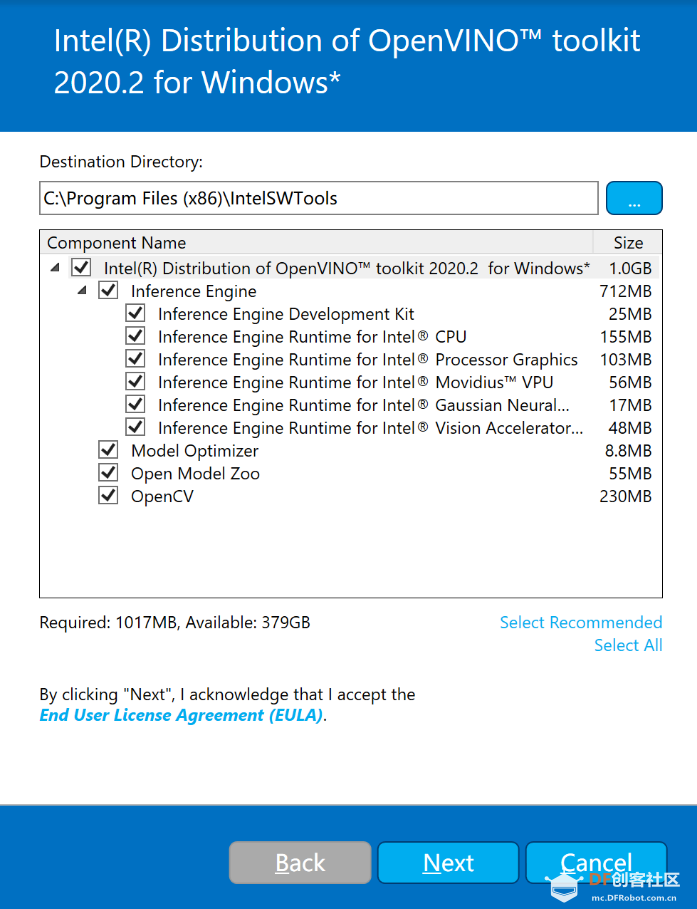697x909 pixels.
Task: Click the Component Name column header
Action: [317, 242]
